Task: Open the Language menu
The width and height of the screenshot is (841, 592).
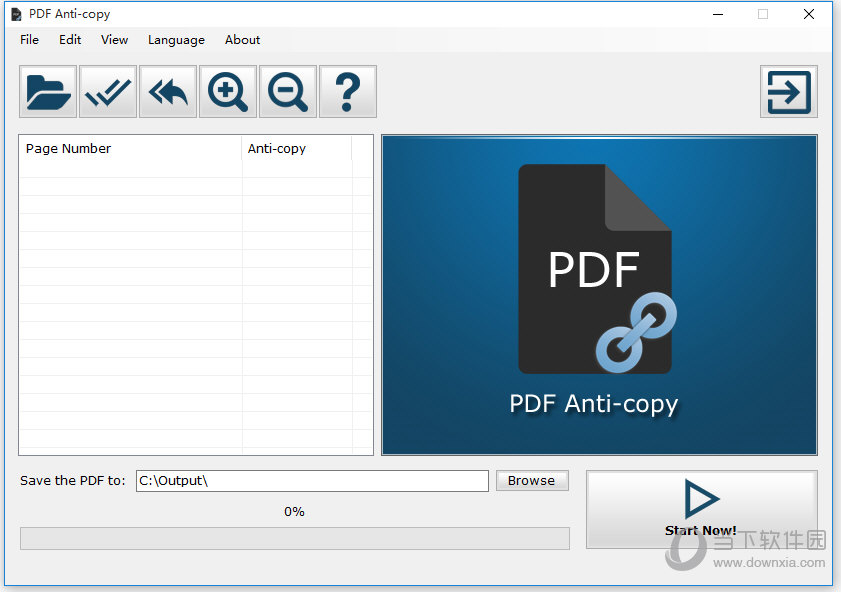Action: (176, 40)
